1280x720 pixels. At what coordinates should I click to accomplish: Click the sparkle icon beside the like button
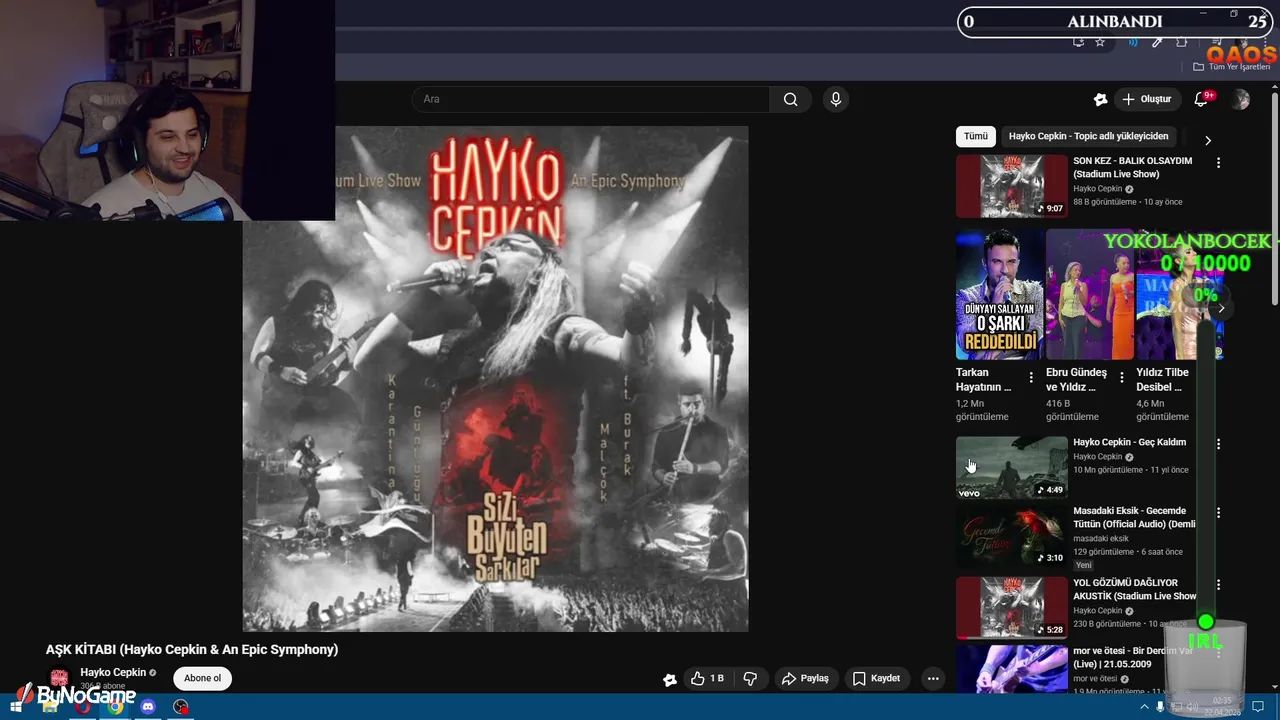coord(670,679)
